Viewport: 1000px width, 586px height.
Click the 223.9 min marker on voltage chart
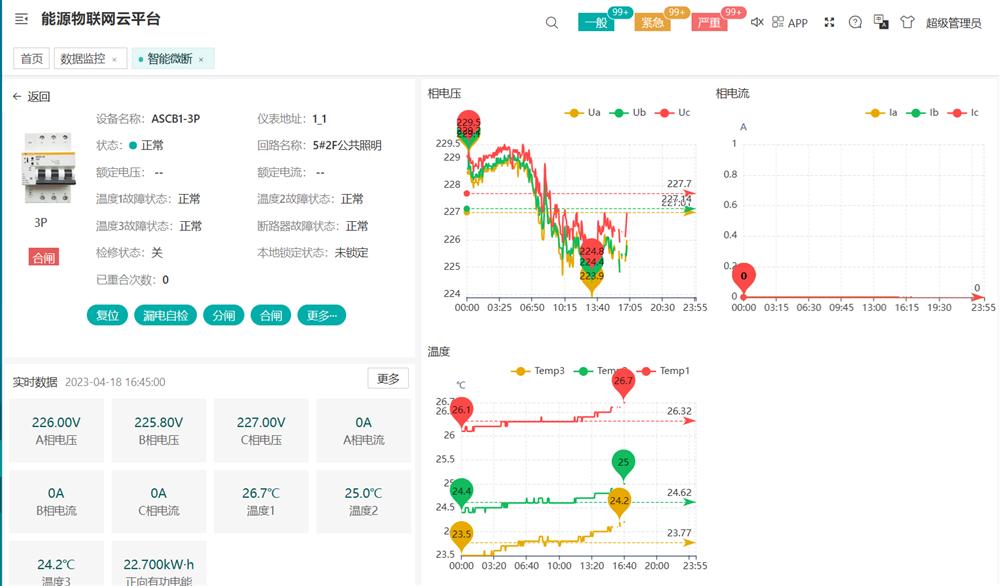(591, 278)
